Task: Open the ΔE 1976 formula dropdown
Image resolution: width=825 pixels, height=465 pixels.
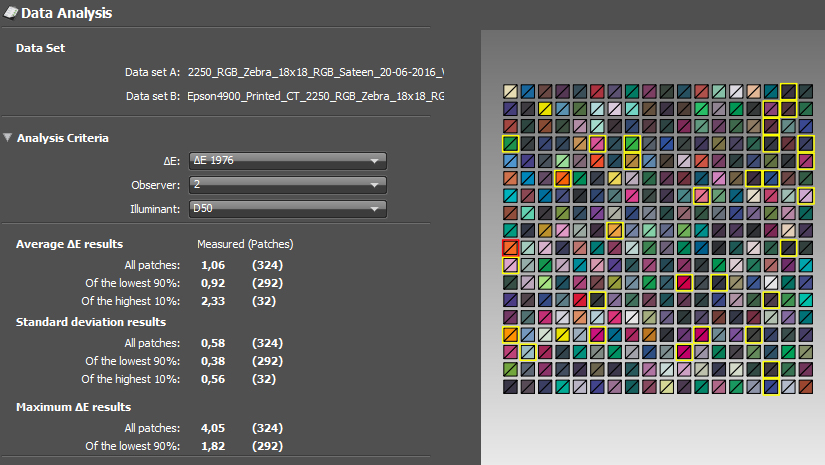Action: [x=288, y=160]
